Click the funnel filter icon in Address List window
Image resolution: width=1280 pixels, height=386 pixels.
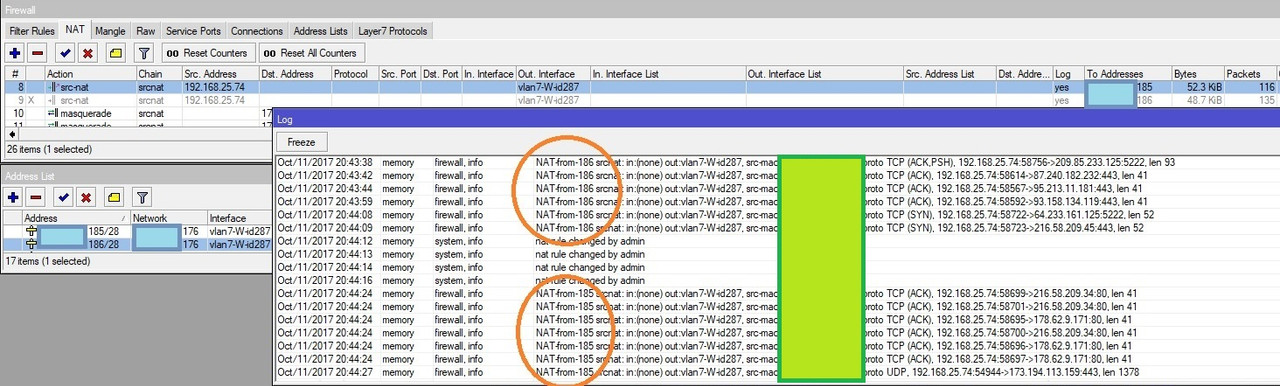pyautogui.click(x=142, y=198)
